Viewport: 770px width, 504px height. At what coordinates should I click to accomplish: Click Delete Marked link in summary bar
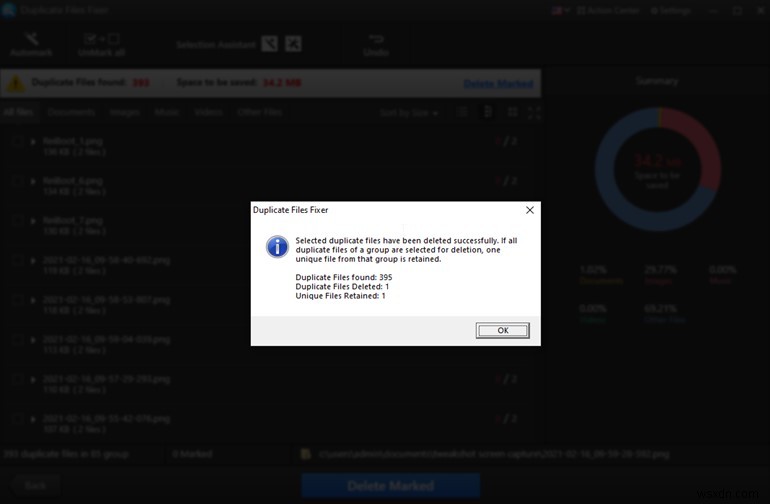point(498,84)
